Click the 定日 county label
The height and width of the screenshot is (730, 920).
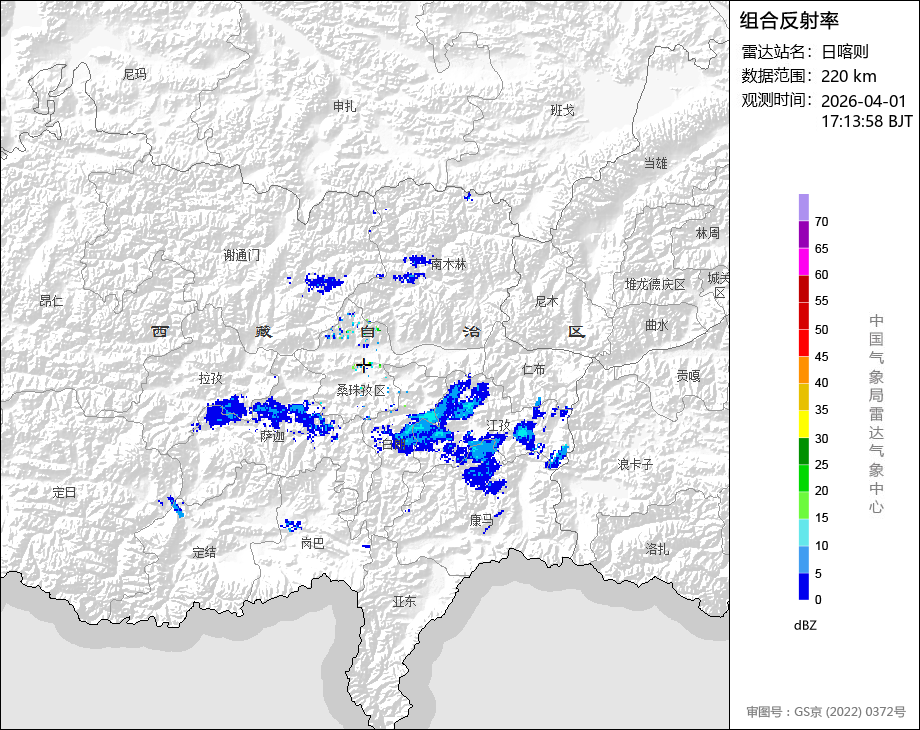pyautogui.click(x=64, y=492)
